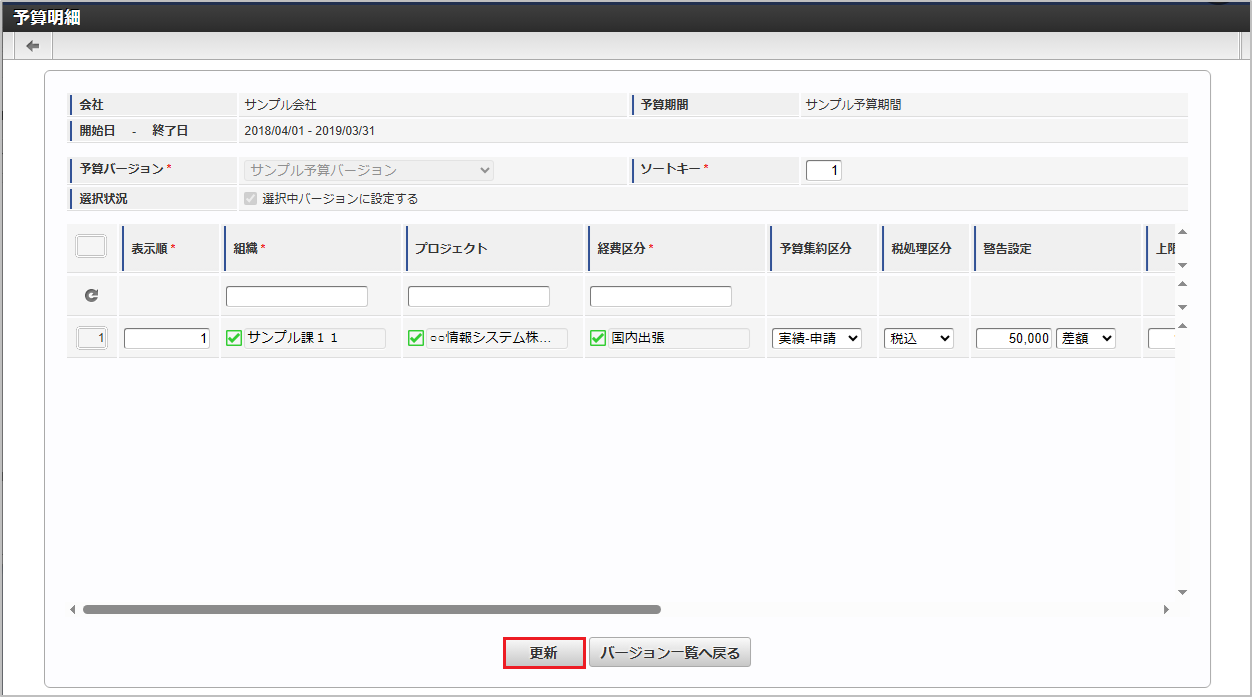Click the ソートキー input field
1252x697 pixels.
coord(824,170)
